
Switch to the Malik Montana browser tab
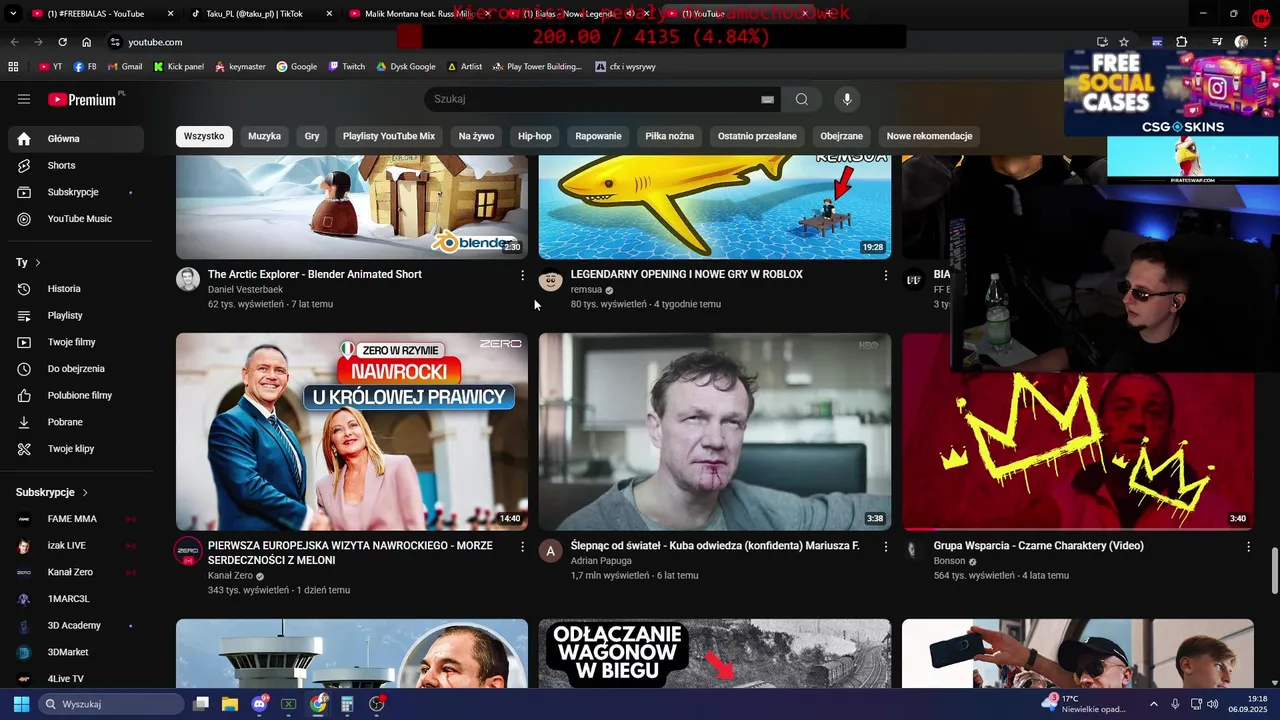coord(418,14)
